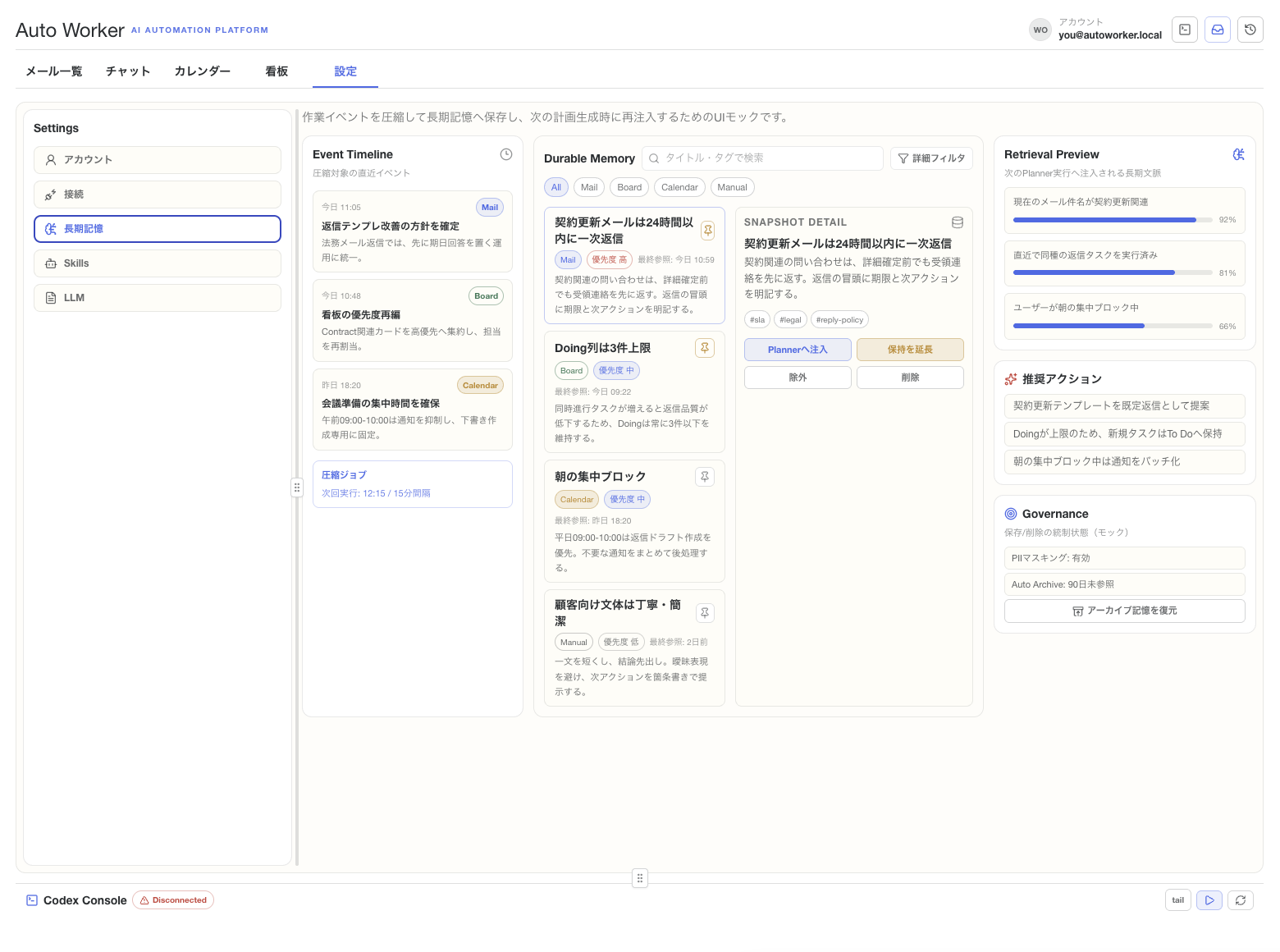Click アーカイブ記憶を復元 button
The image size is (1280, 952).
pos(1124,611)
